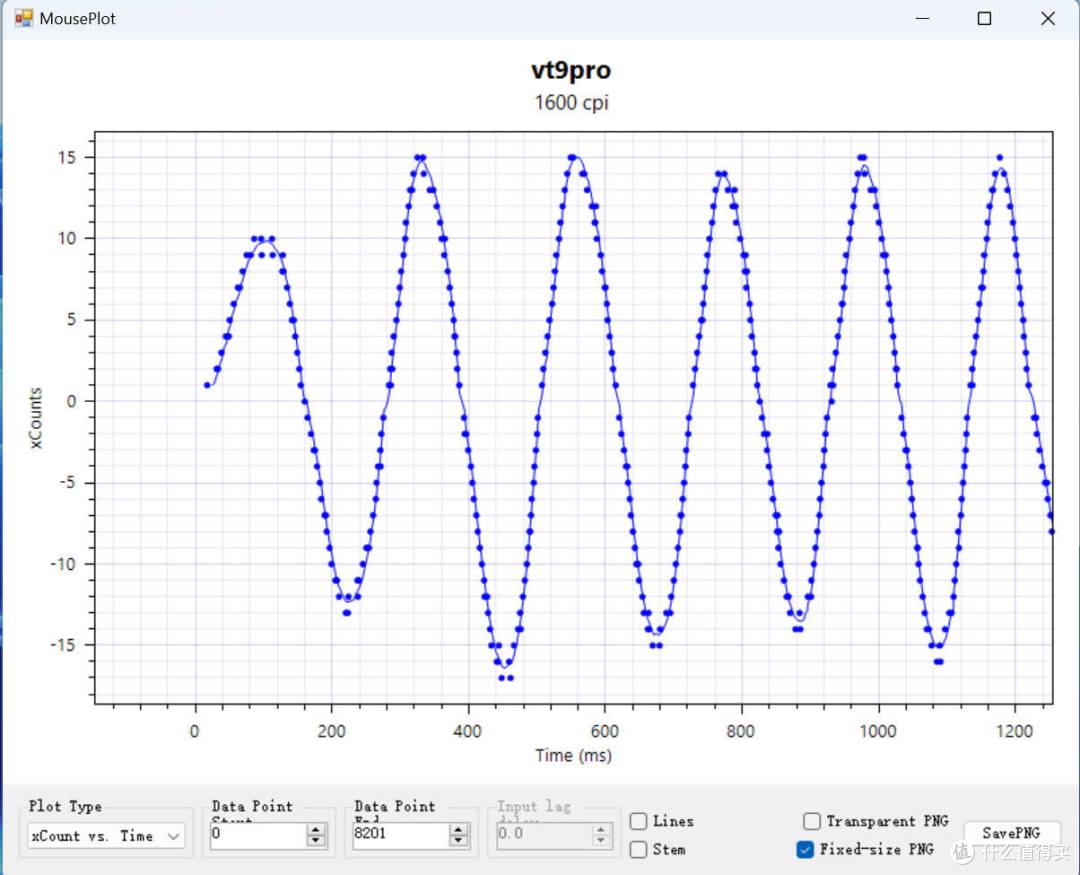Click the MousePlot app icon in title bar

tap(23, 18)
